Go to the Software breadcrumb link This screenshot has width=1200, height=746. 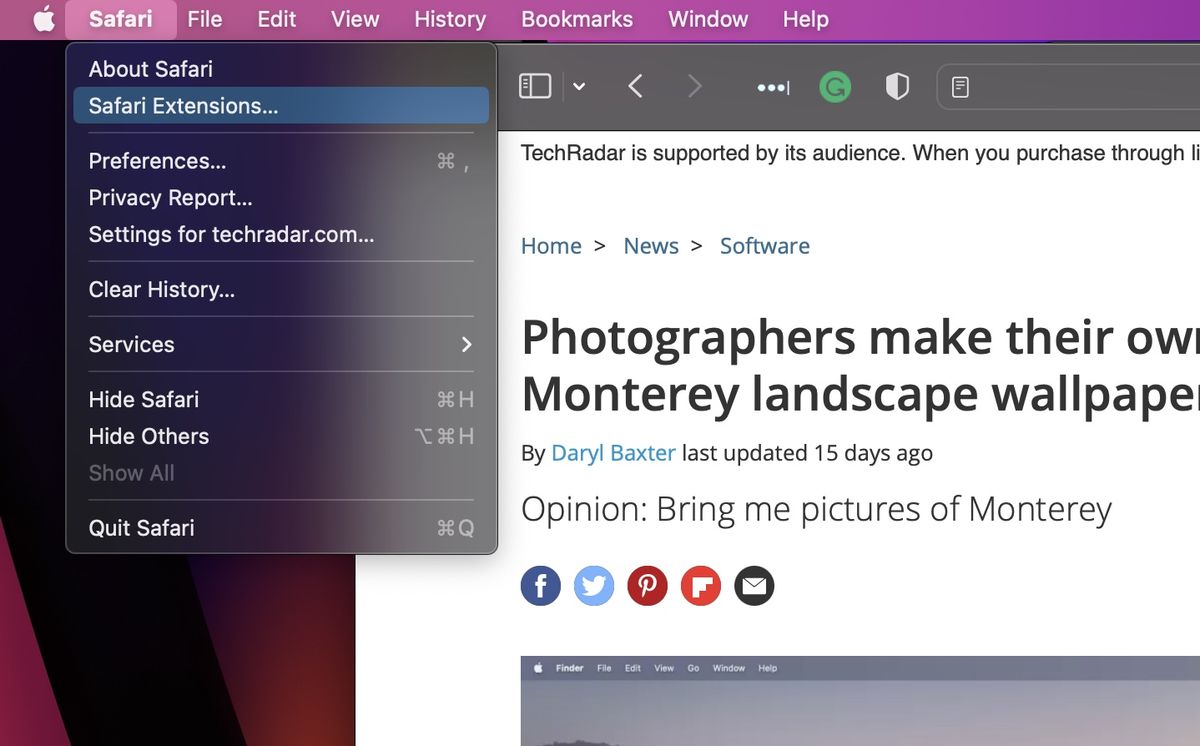click(764, 245)
